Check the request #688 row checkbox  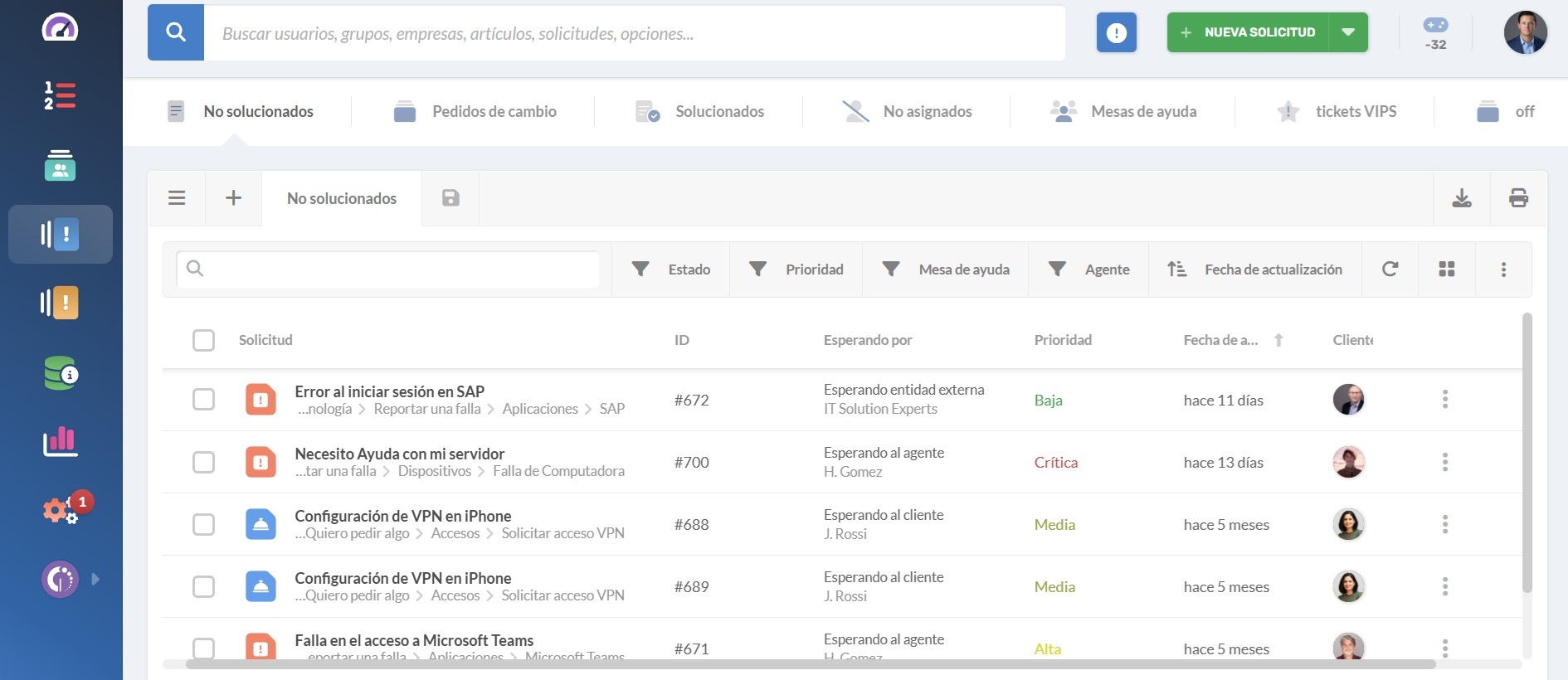click(203, 524)
